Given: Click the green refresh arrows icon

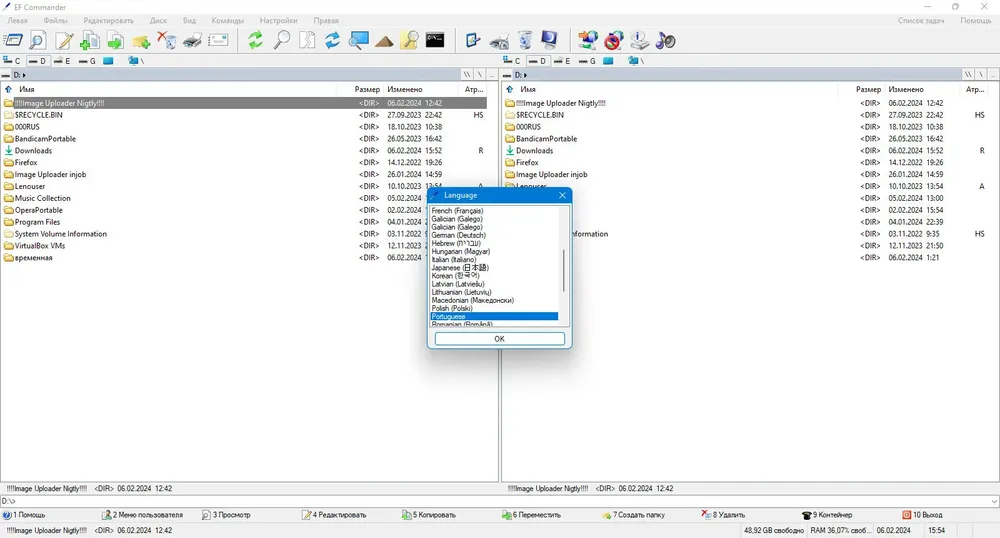Looking at the screenshot, I should [x=255, y=41].
